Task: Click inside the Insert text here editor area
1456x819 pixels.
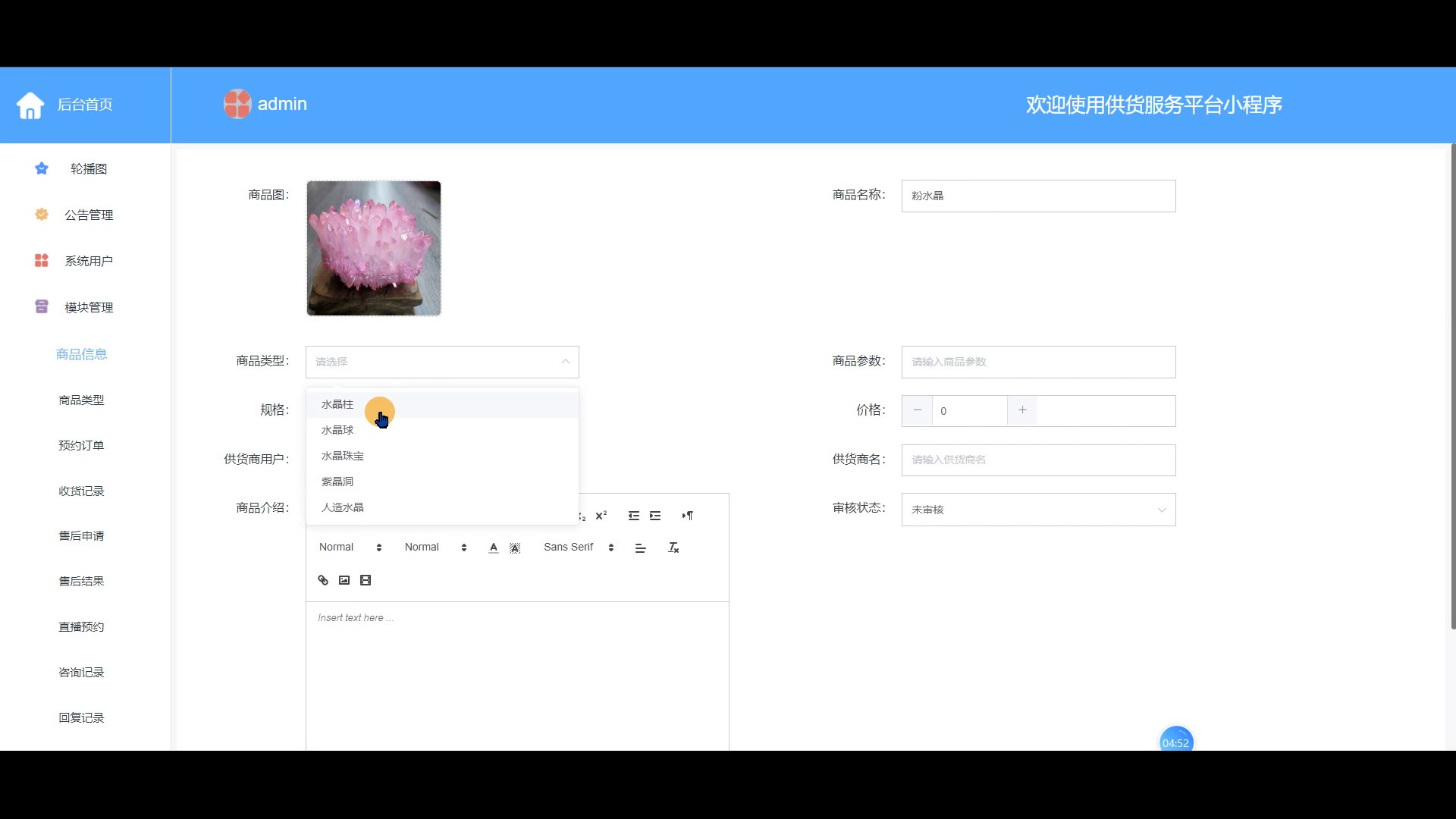Action: tap(517, 675)
